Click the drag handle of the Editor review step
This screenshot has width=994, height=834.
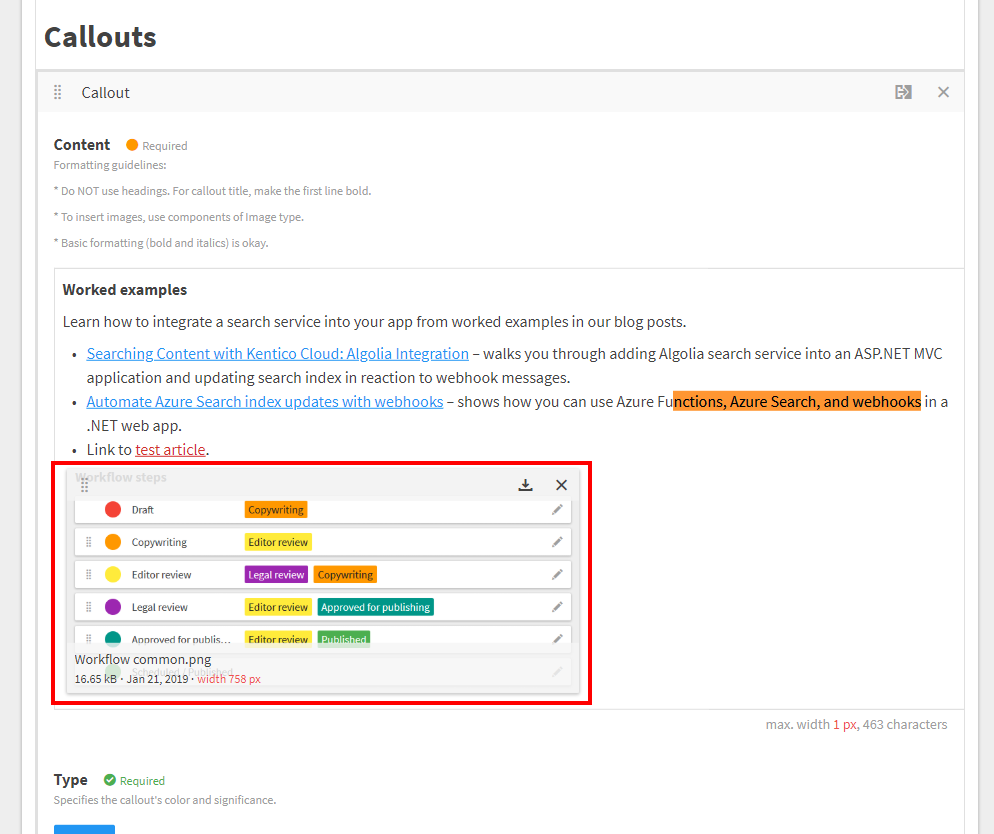click(88, 574)
